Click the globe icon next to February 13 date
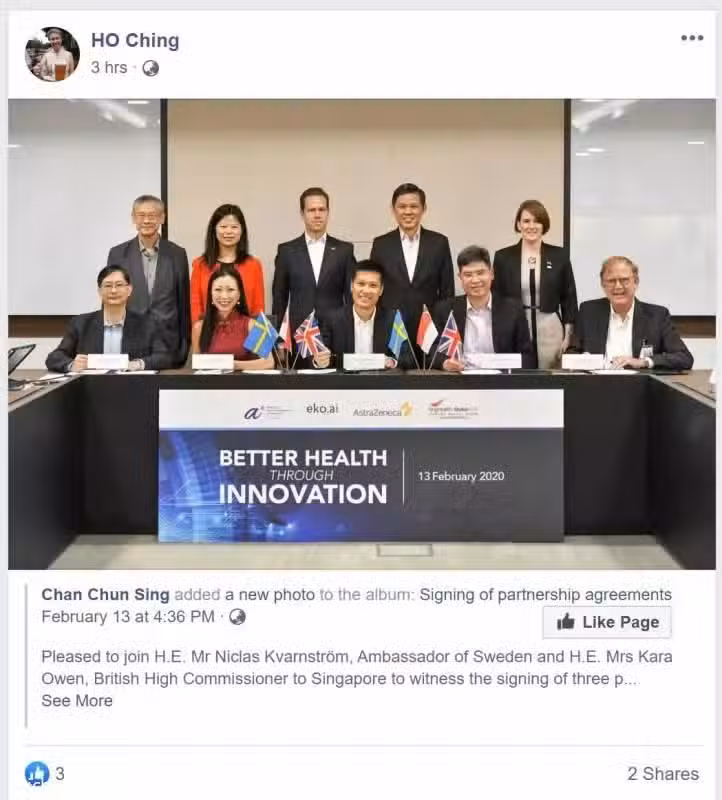The width and height of the screenshot is (722, 800). pos(237,617)
